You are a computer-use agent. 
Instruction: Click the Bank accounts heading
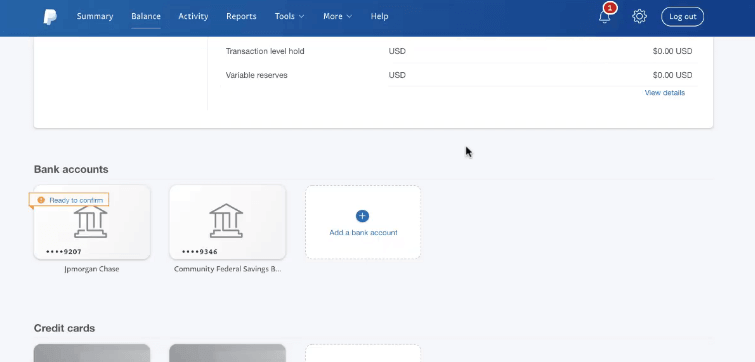coord(71,169)
